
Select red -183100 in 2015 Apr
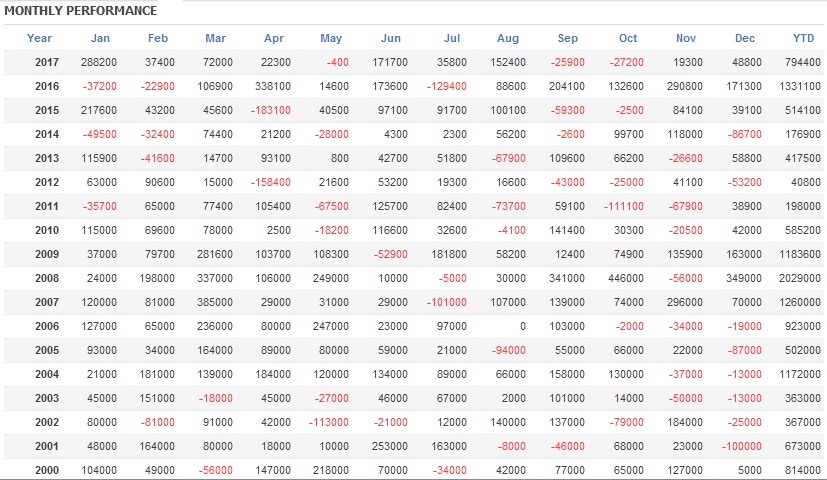(x=271, y=110)
